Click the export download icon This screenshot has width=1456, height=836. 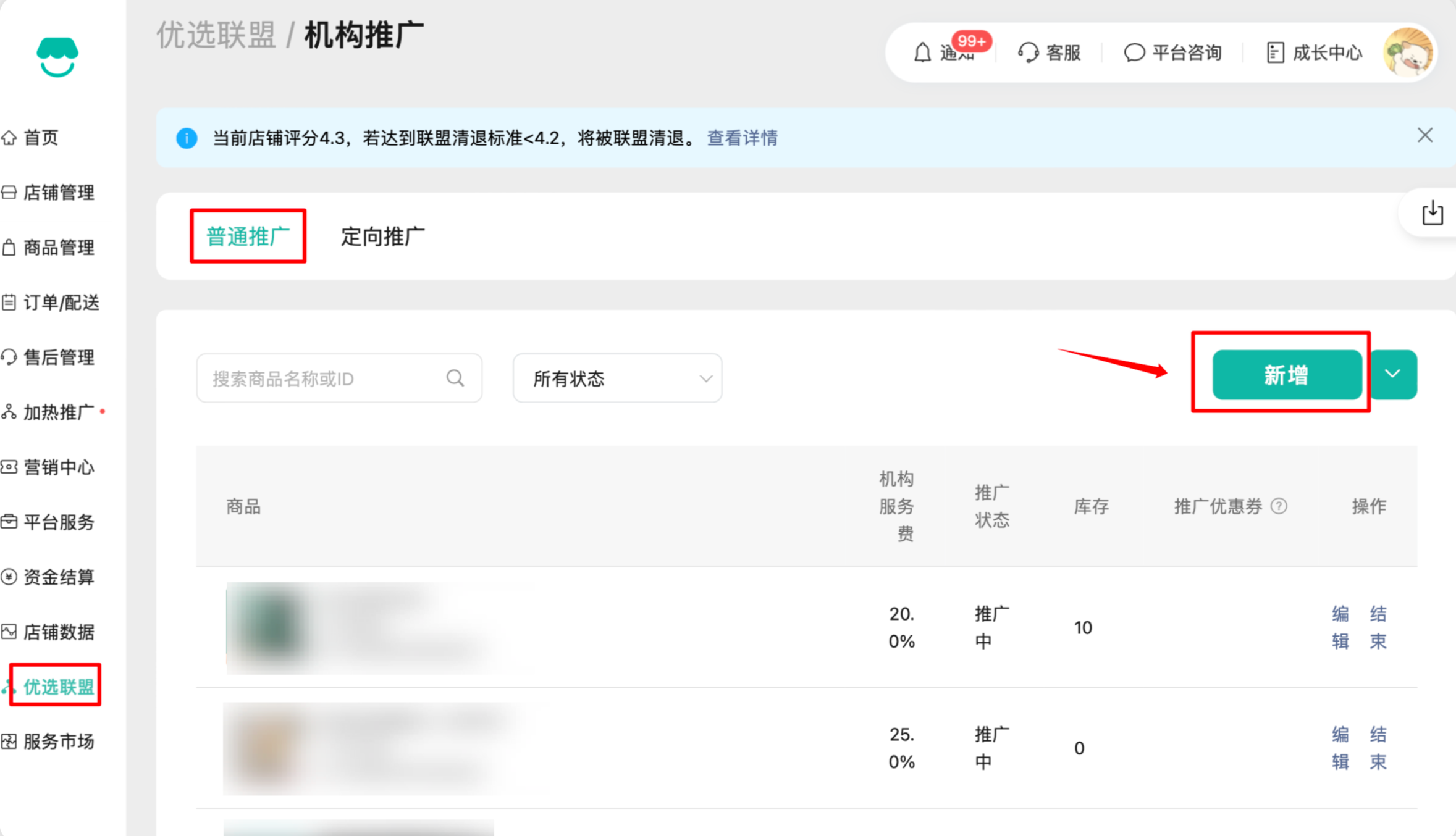[x=1432, y=214]
